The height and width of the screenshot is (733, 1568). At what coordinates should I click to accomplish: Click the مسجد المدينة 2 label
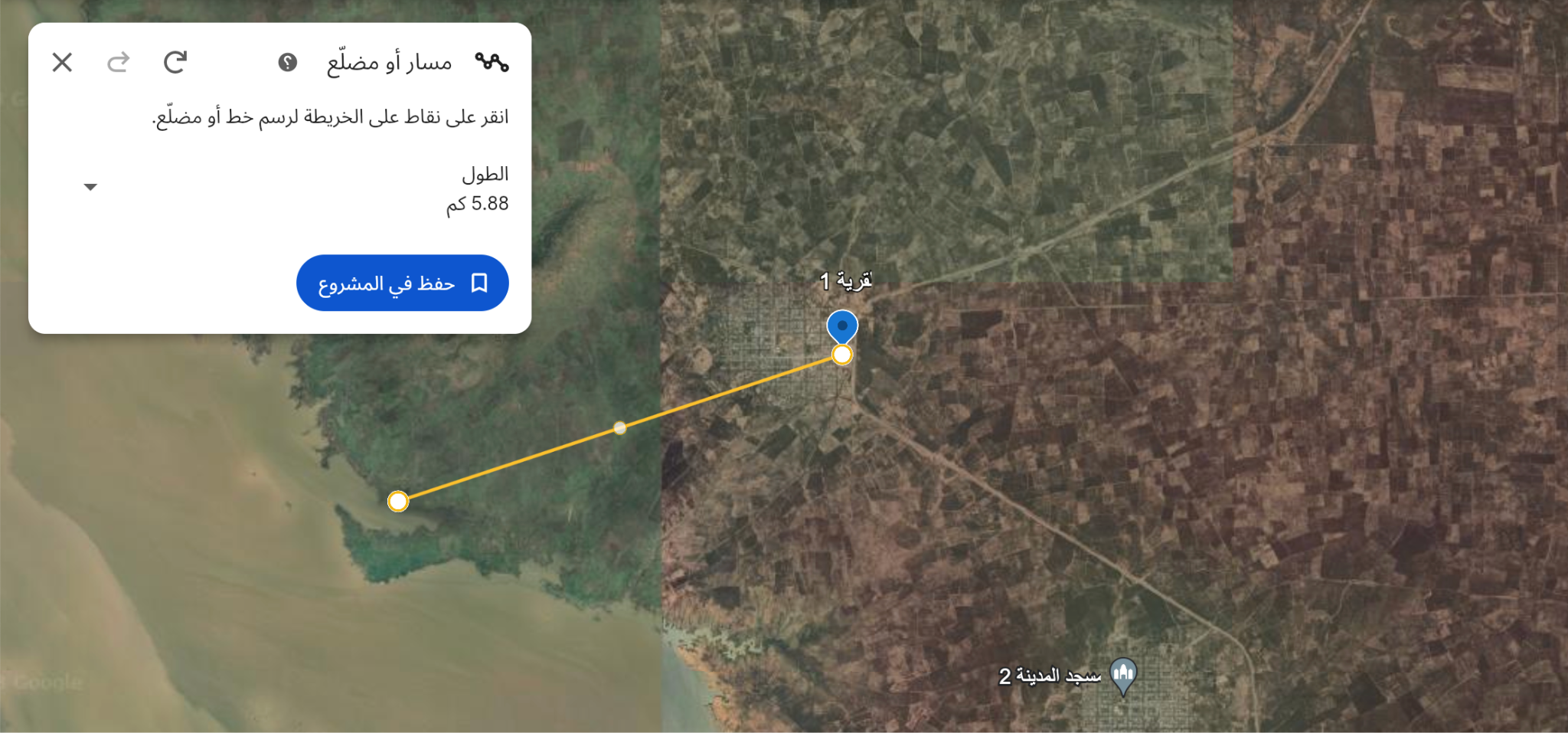tap(1050, 676)
